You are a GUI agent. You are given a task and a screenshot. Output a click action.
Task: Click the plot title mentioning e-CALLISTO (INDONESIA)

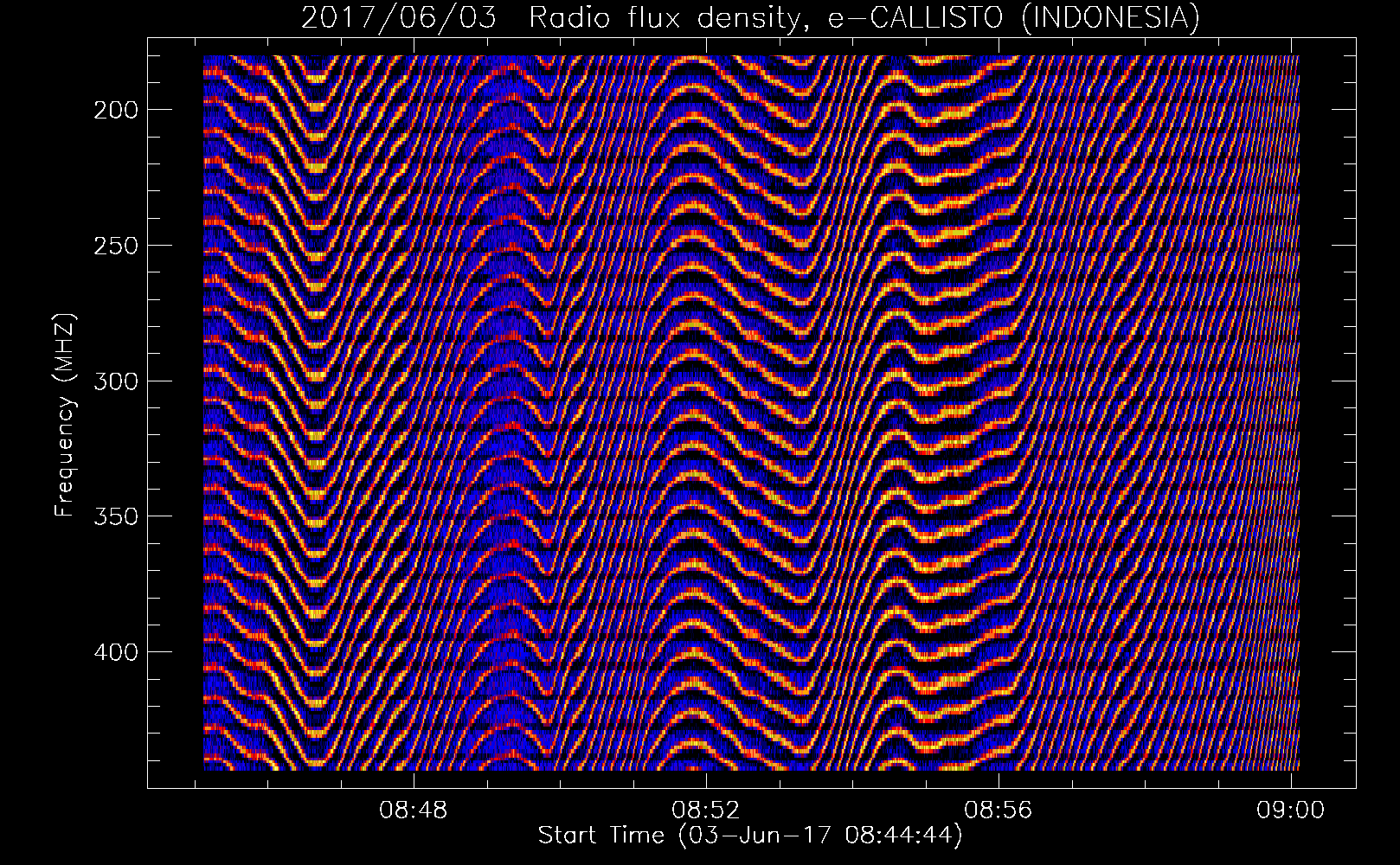750,17
